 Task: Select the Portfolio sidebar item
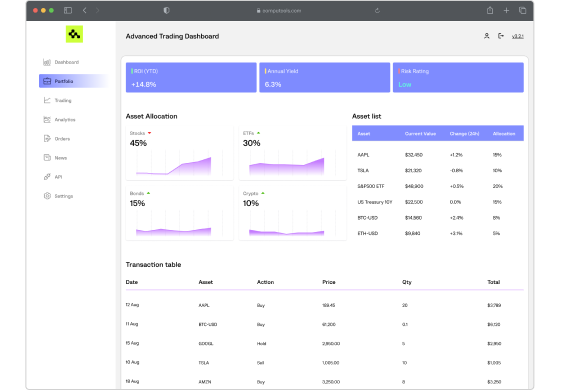click(73, 81)
